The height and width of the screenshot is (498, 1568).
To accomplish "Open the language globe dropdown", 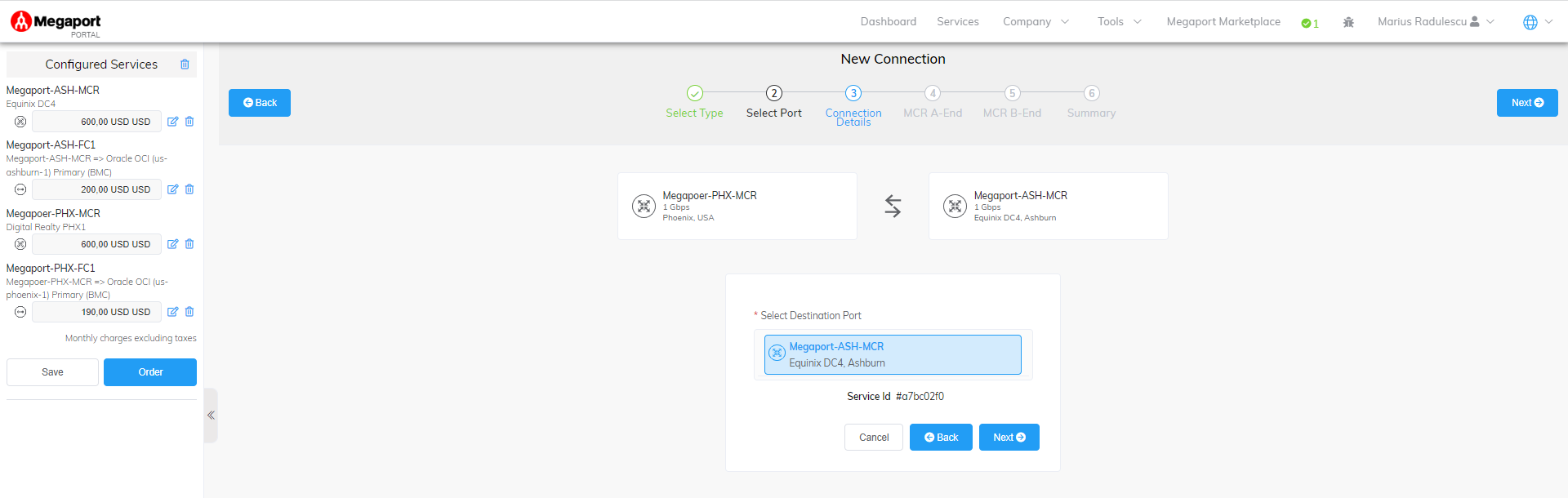I will coord(1537,22).
